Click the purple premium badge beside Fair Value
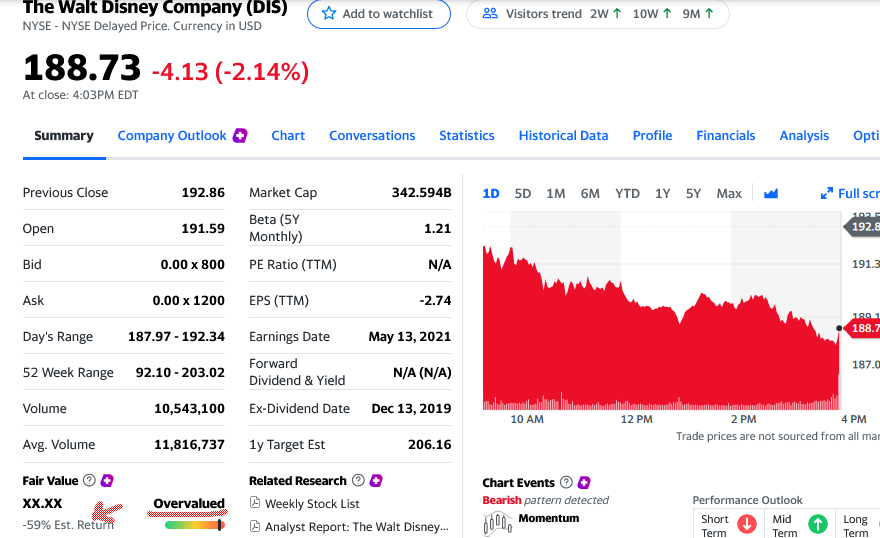Viewport: 880px width, 538px height. (x=107, y=480)
